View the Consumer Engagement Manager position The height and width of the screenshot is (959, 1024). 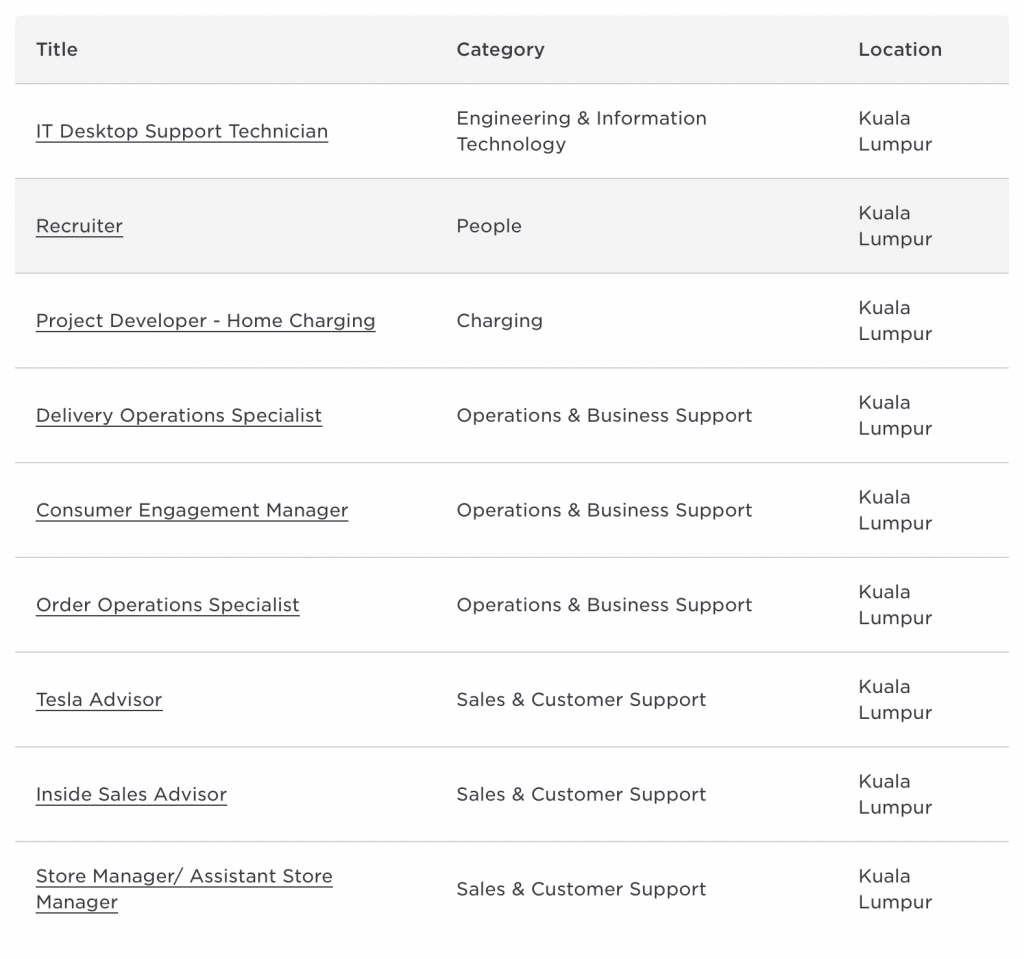tap(191, 510)
